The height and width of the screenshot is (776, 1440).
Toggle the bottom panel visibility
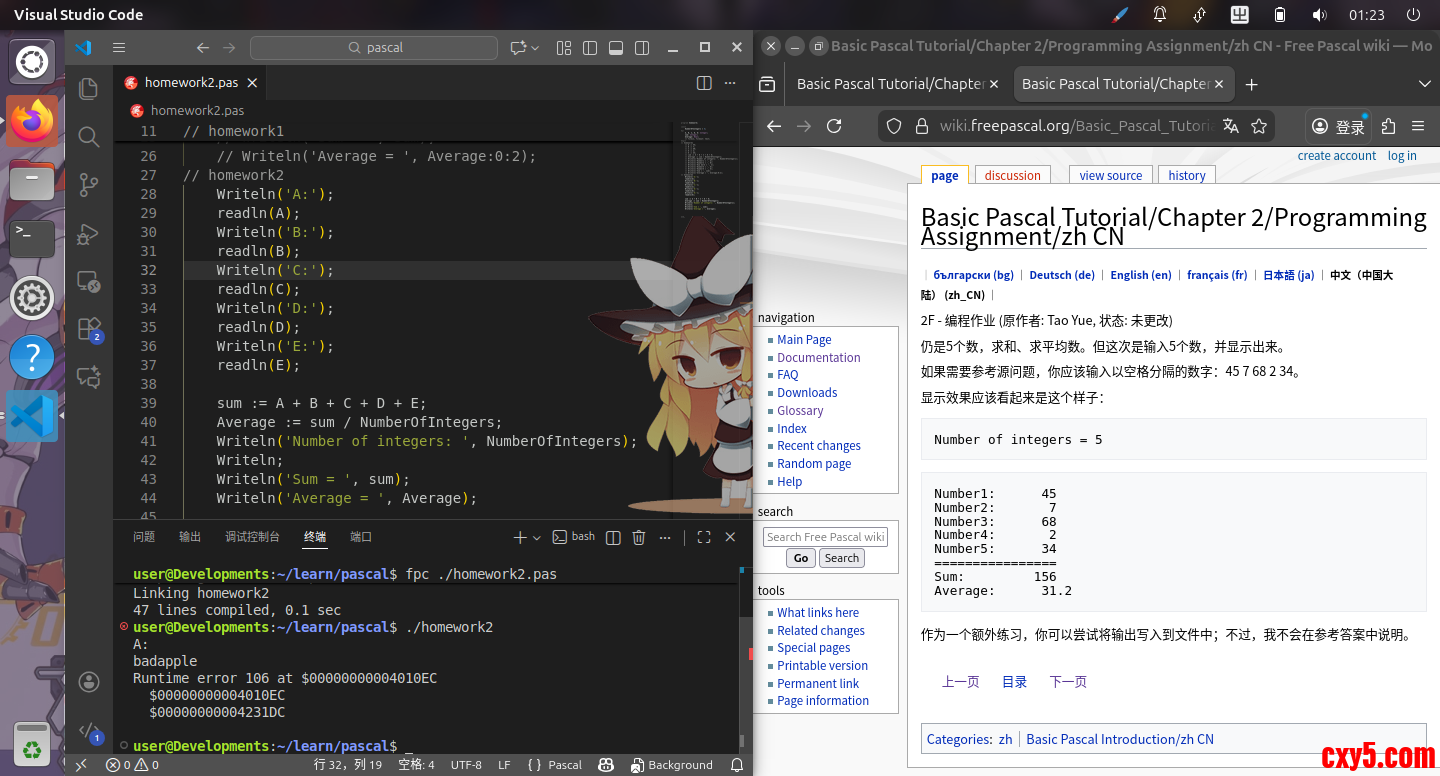[616, 48]
